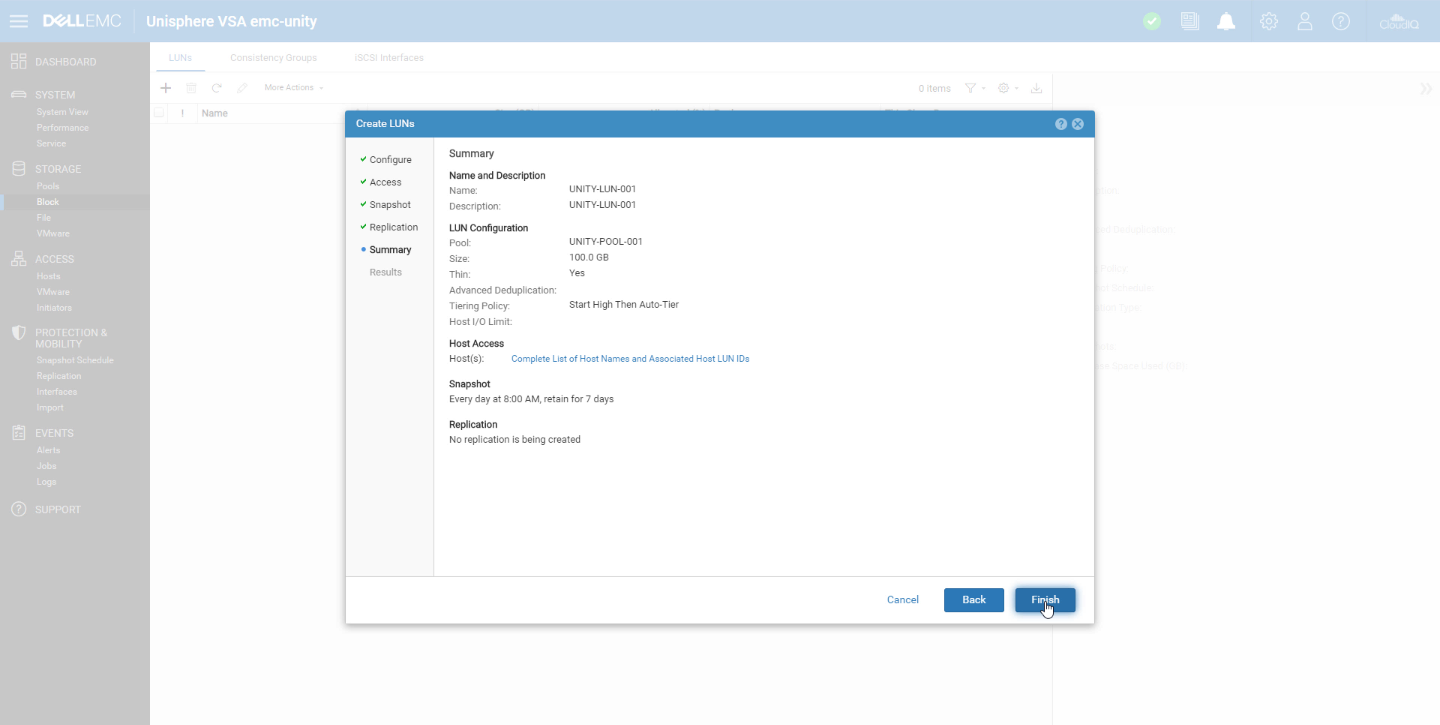Click the STORAGE section icon in the sidebar
This screenshot has width=1440, height=725.
click(x=18, y=169)
